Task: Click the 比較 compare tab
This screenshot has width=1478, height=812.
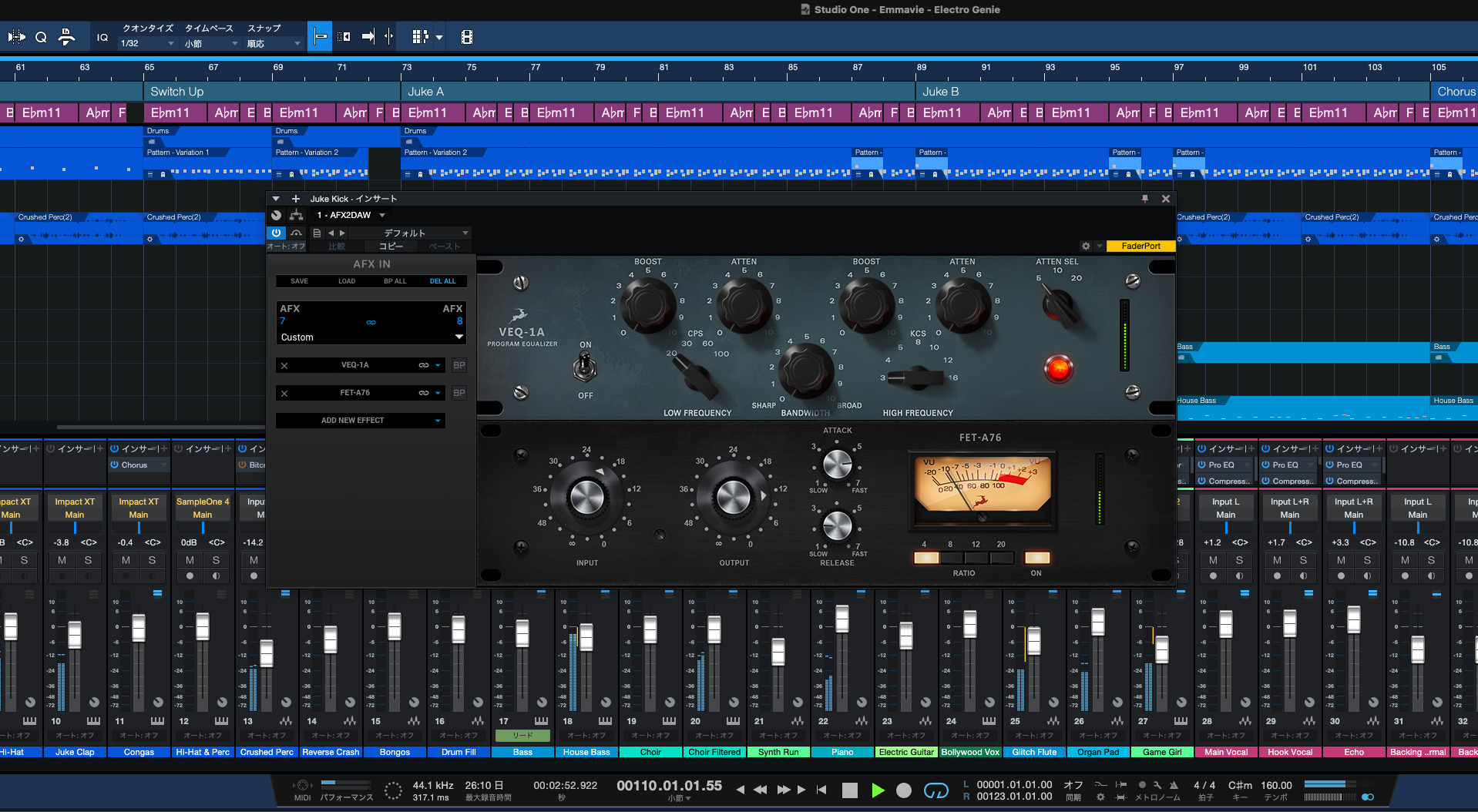Action: (337, 247)
